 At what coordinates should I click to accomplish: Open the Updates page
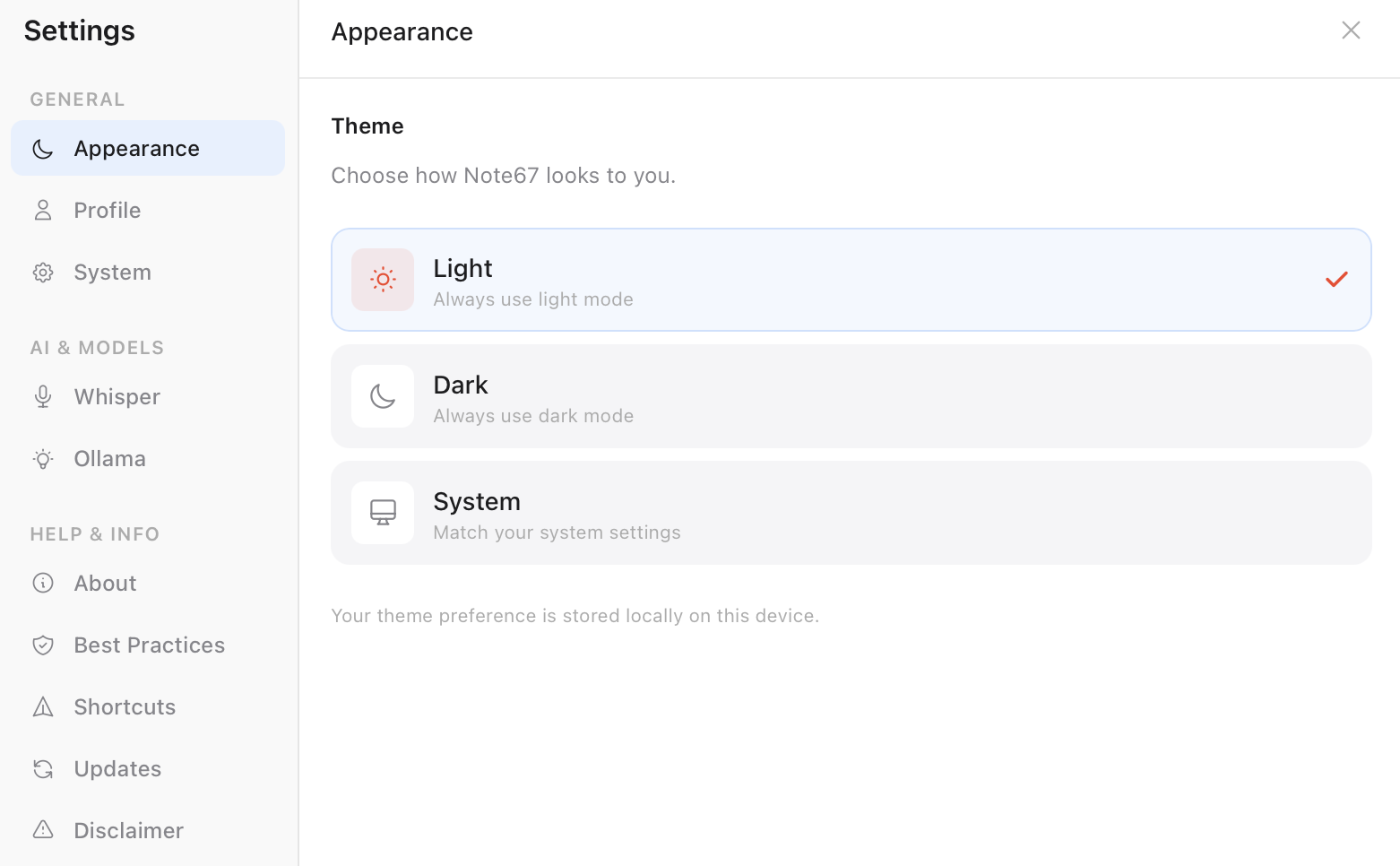[117, 768]
